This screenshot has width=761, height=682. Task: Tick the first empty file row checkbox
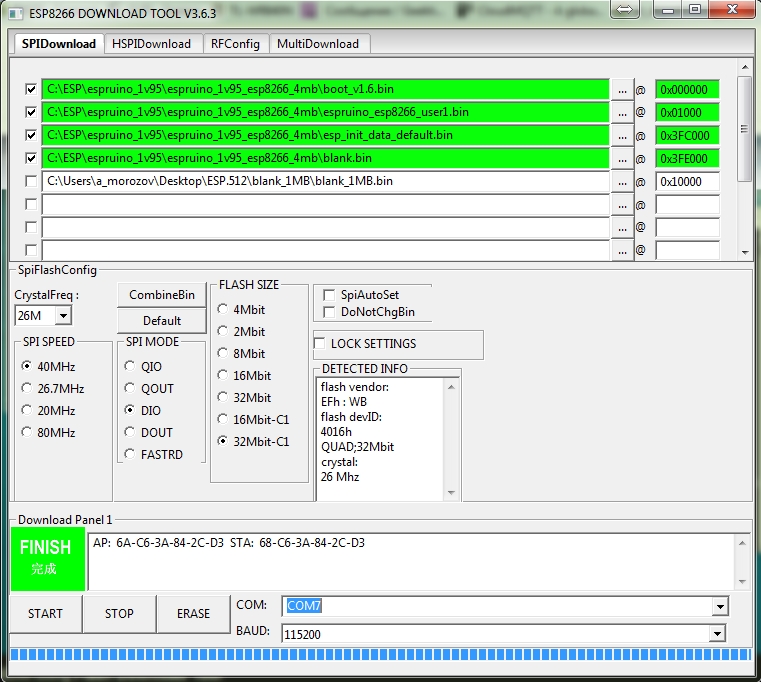(x=31, y=204)
